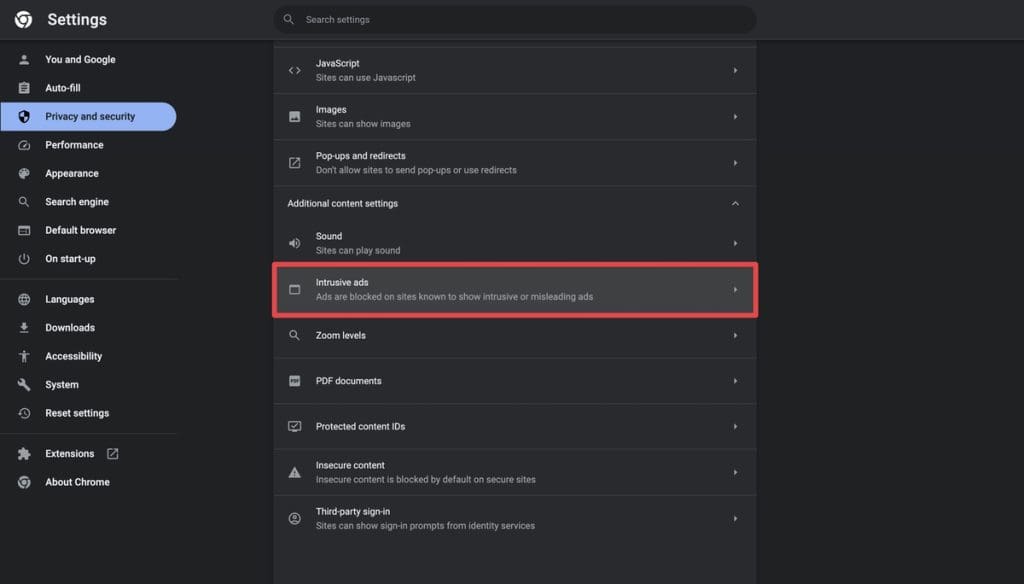Click the Images picture icon
The image size is (1024, 584).
295,117
